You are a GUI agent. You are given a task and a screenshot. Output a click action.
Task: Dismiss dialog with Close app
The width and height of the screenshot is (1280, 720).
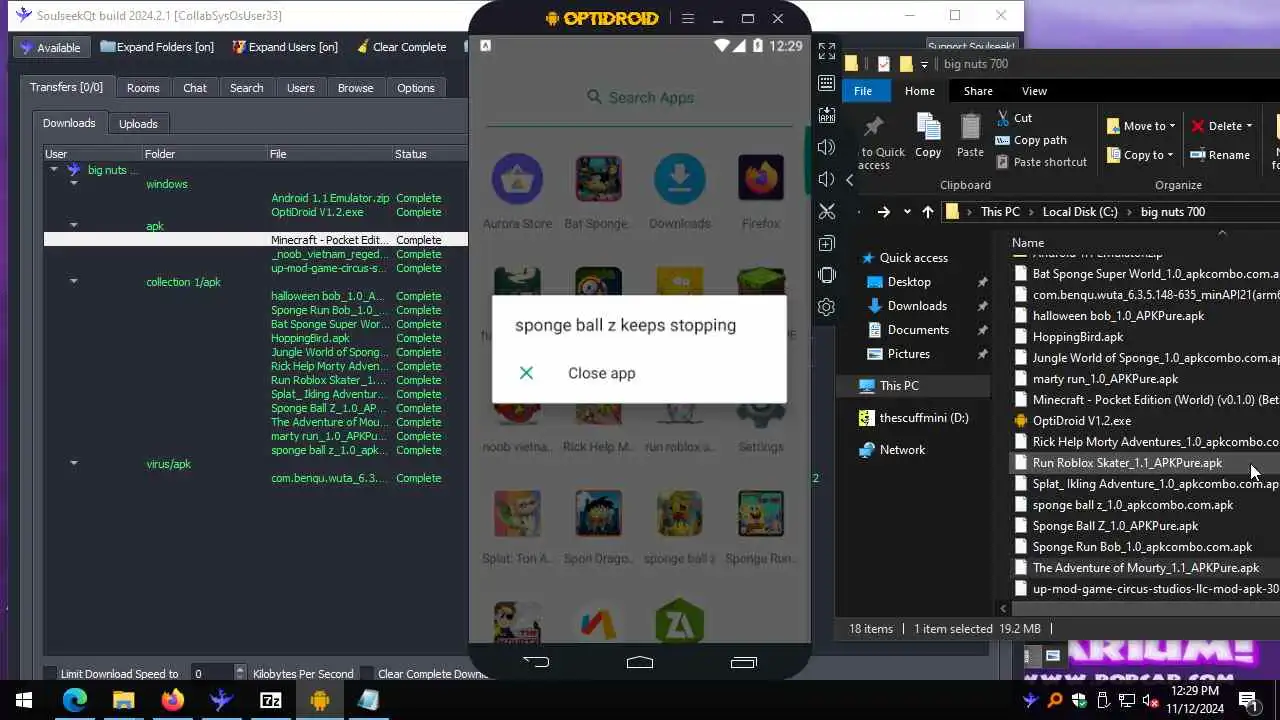pos(601,373)
